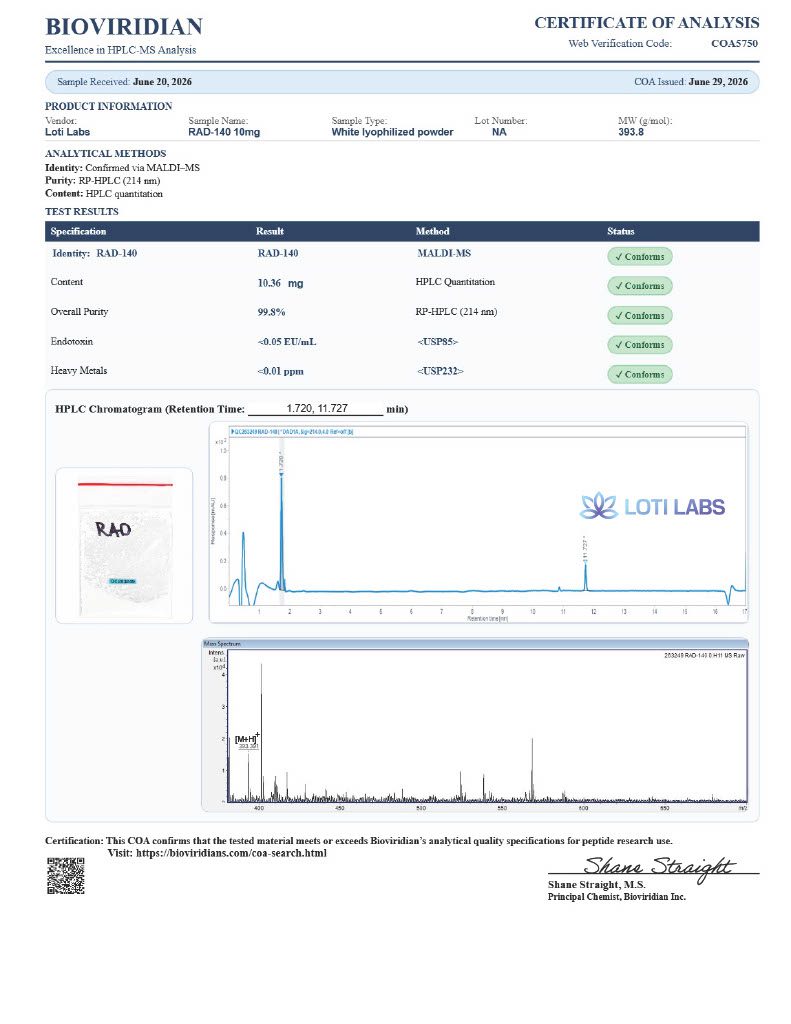Click the Content Conforms status badge
This screenshot has height=1024, width=791.
[639, 286]
